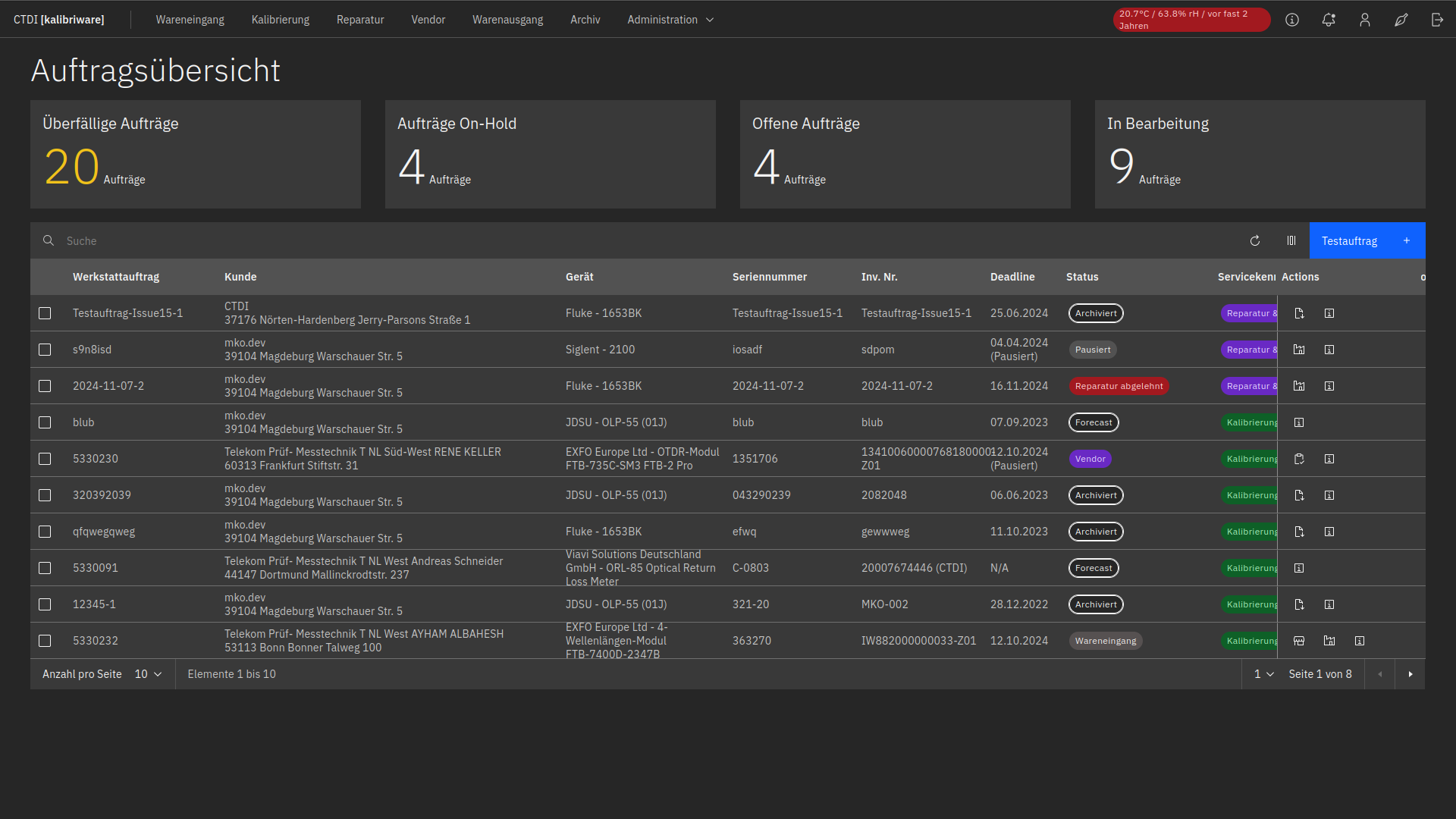The width and height of the screenshot is (1456, 819).
Task: Click the leaf theme icon in header
Action: click(1401, 20)
